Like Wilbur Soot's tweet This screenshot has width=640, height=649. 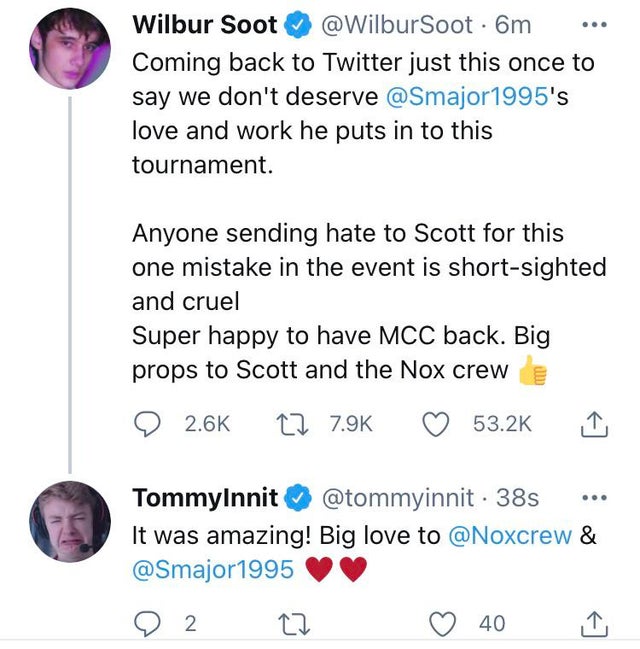[436, 424]
